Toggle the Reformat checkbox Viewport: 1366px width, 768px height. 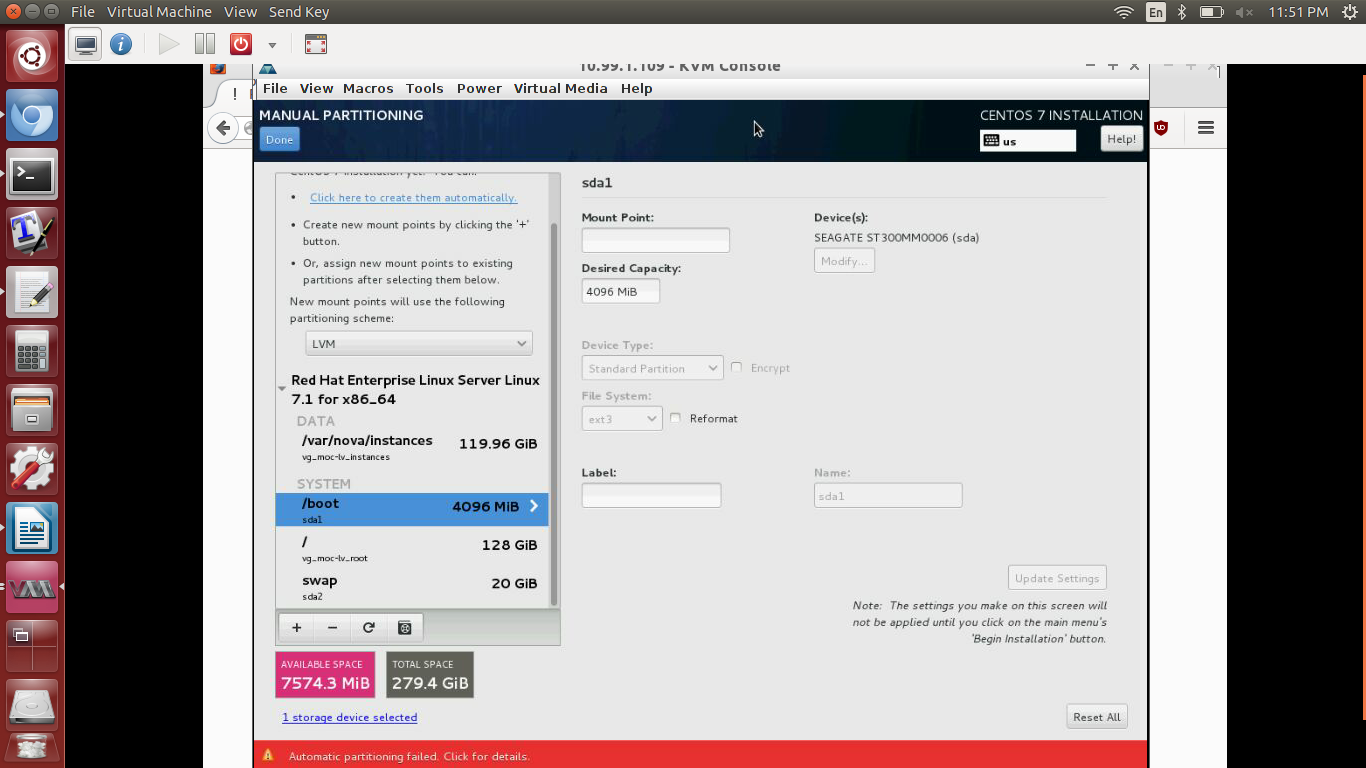675,418
